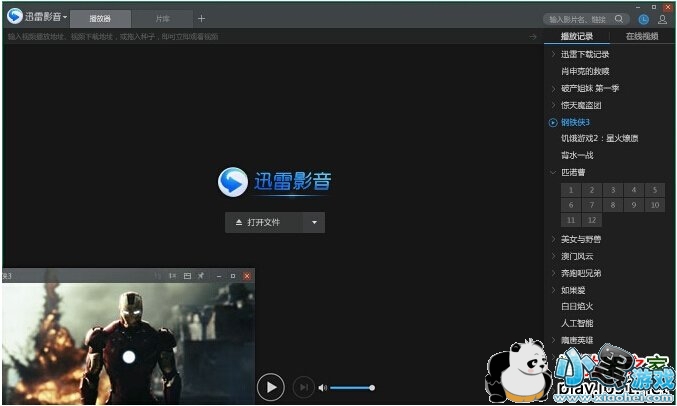The width and height of the screenshot is (677, 406).
Task: Expand the 美女与野兽 entry
Action: coord(553,239)
